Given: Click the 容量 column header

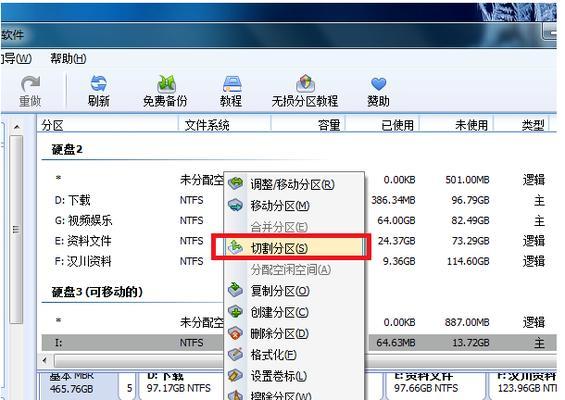Looking at the screenshot, I should 328,125.
